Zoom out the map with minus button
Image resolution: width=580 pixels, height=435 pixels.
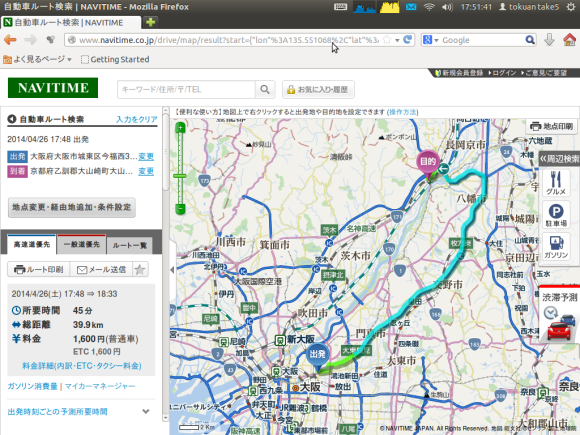tap(180, 209)
